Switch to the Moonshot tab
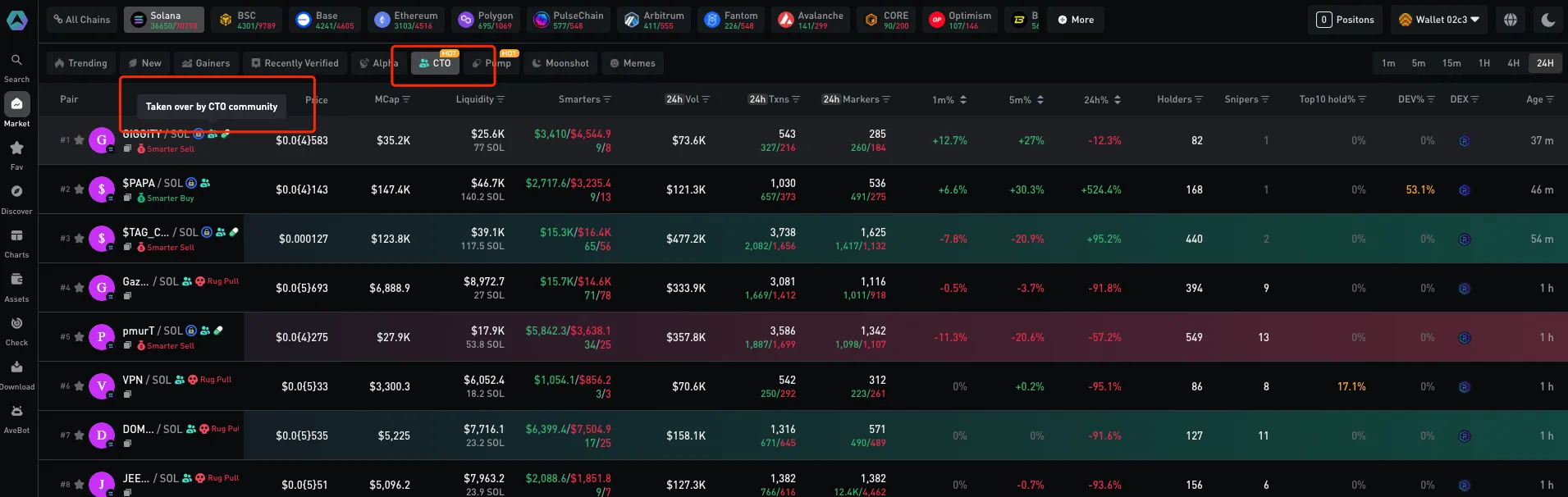 coord(560,63)
